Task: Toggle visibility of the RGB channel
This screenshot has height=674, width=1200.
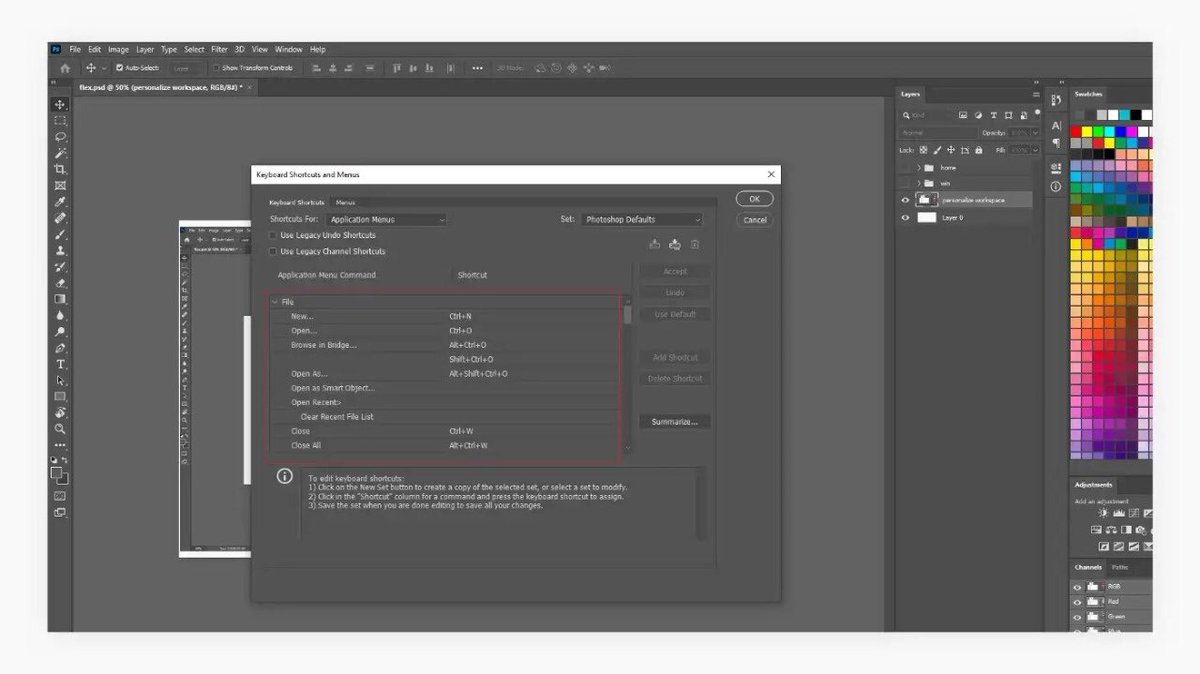Action: [x=1077, y=587]
